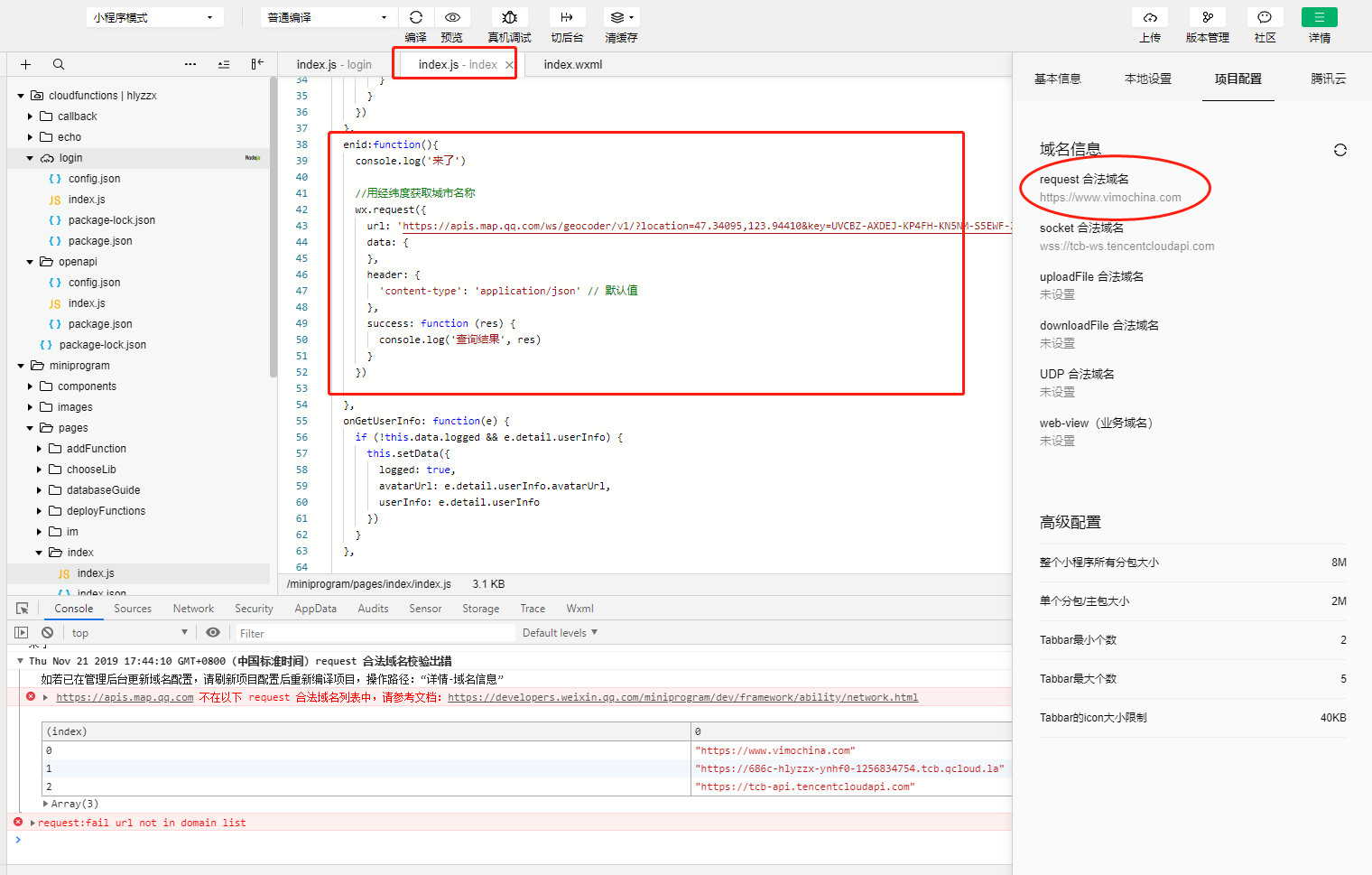The height and width of the screenshot is (875, 1372).
Task: Open 预览 preview with the eye icon
Action: point(452,17)
